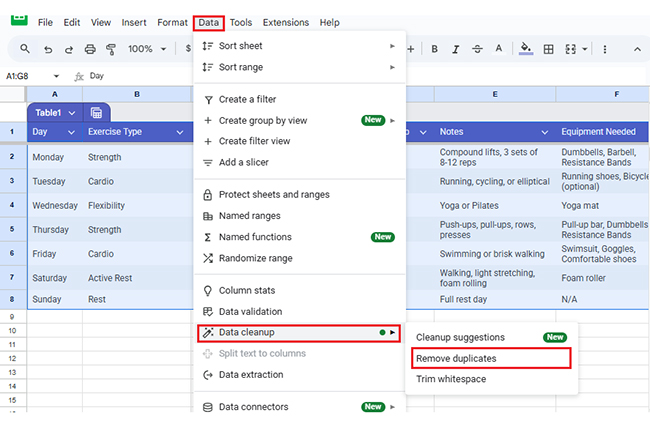Image resolution: width=650 pixels, height=432 pixels.
Task: Choose Remove duplicates from submenu
Action: pos(456,358)
